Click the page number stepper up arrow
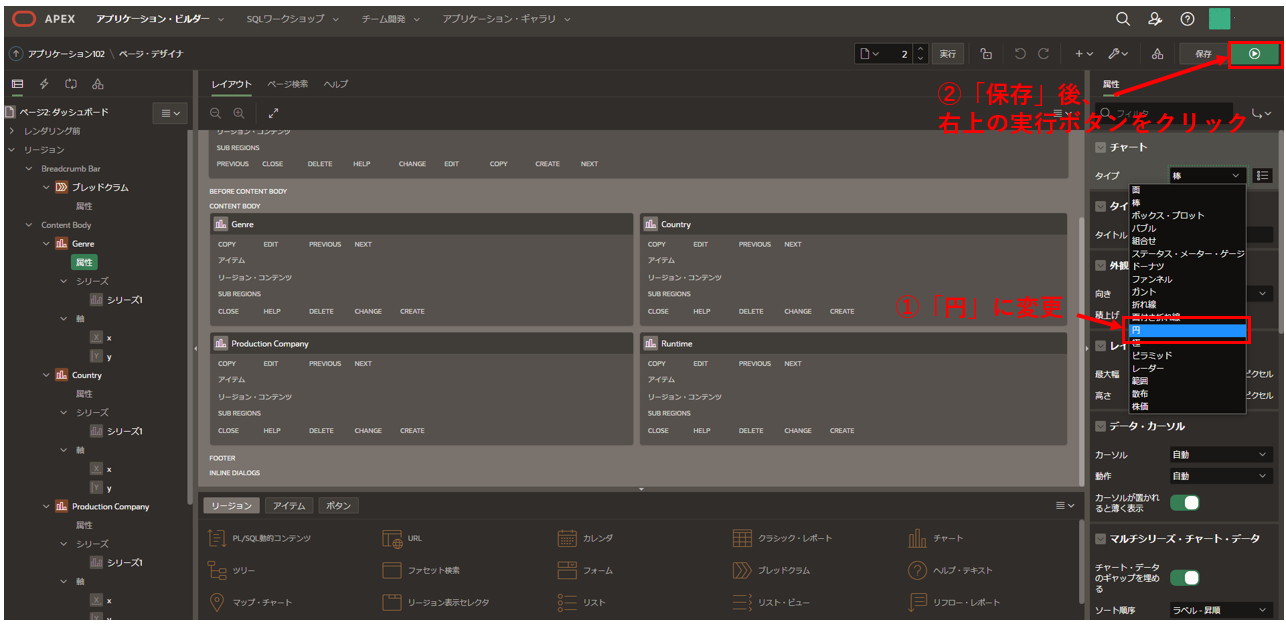The image size is (1286, 624). [x=920, y=48]
